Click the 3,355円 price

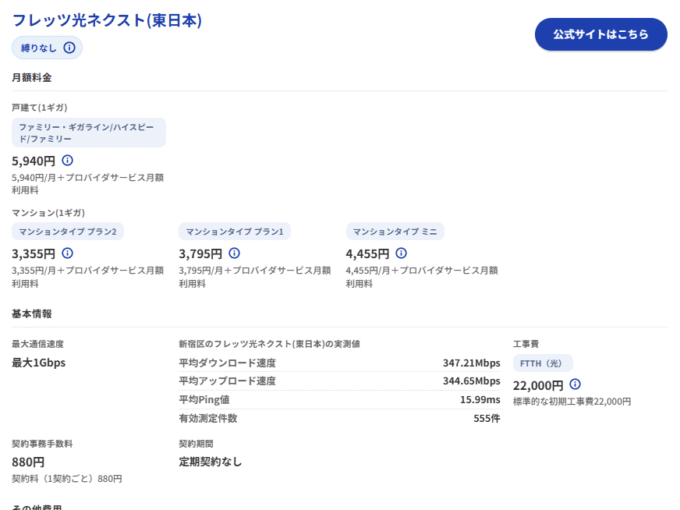coord(33,254)
